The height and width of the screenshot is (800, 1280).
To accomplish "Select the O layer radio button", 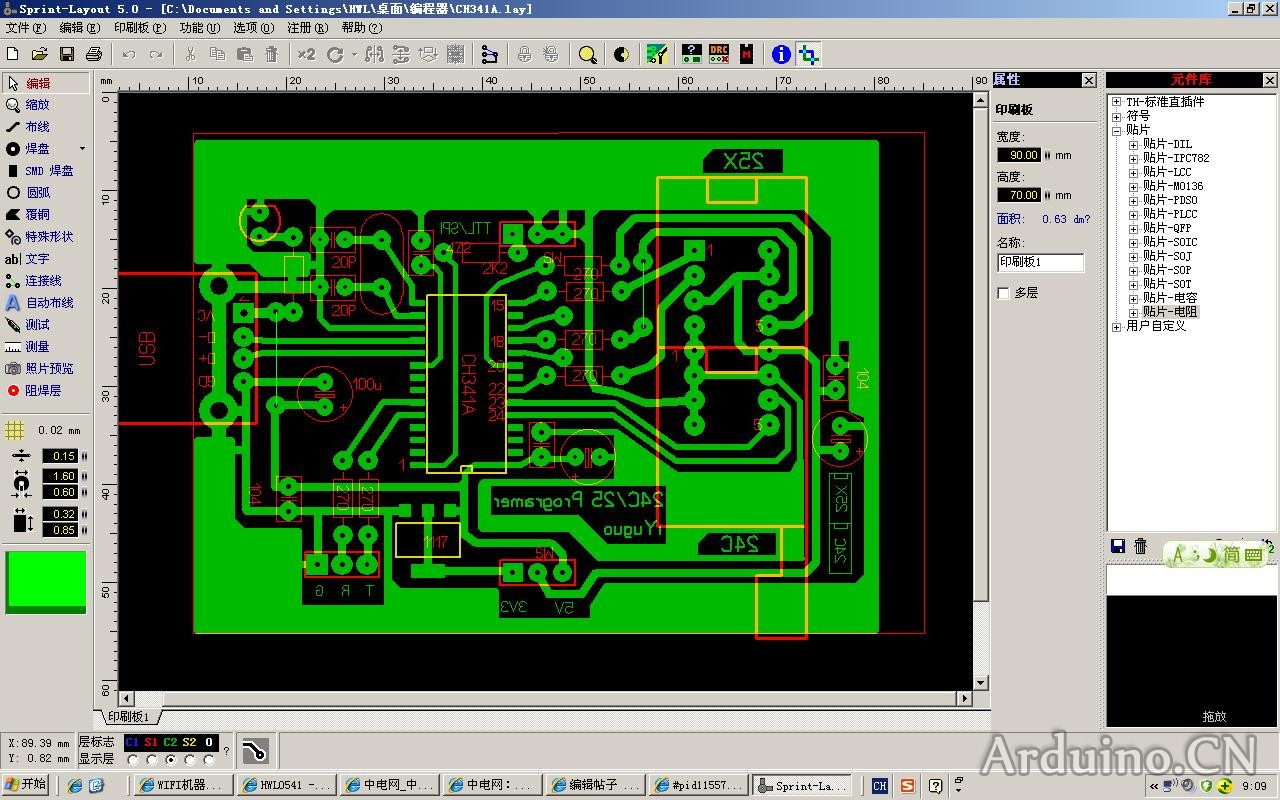I will click(209, 760).
